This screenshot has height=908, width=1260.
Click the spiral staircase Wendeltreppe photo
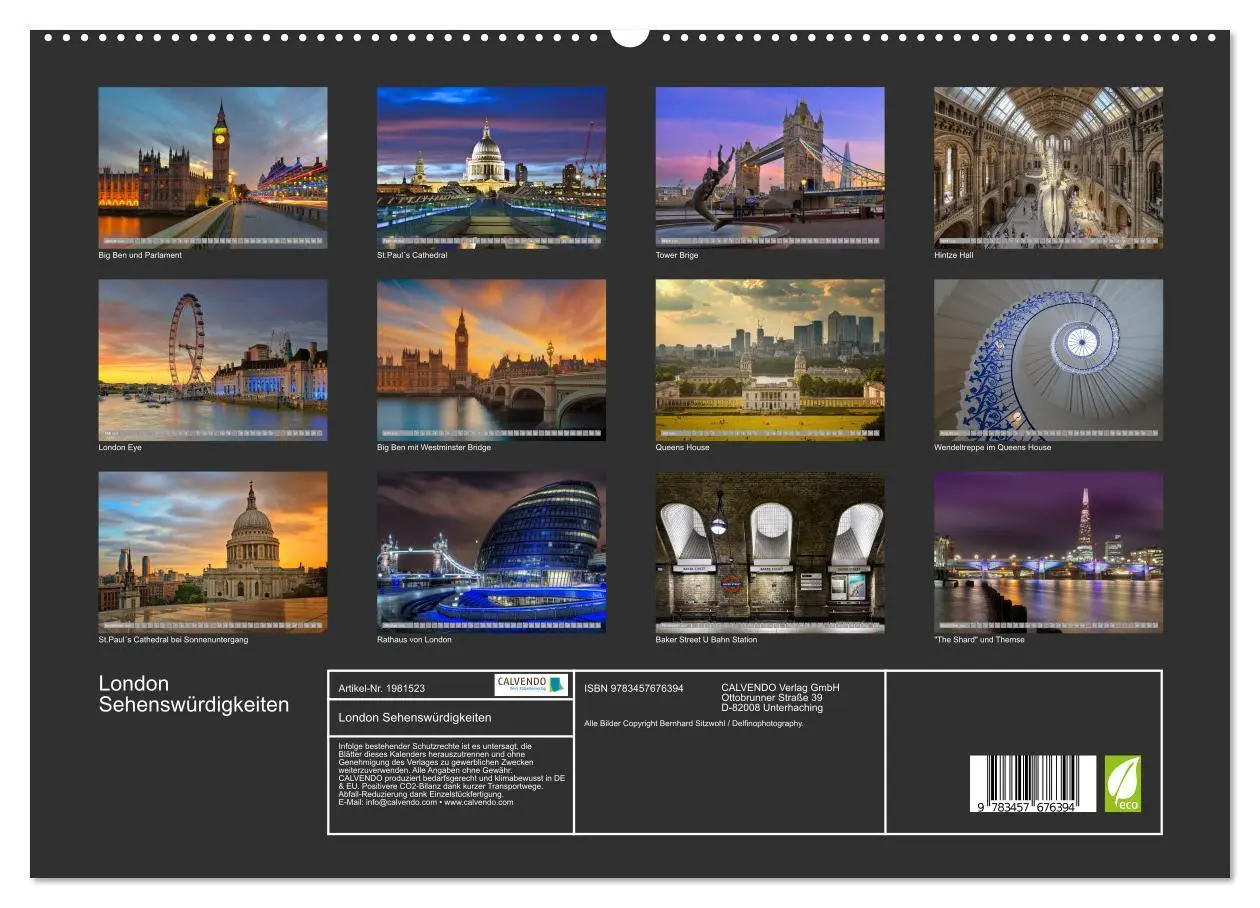coord(1048,360)
